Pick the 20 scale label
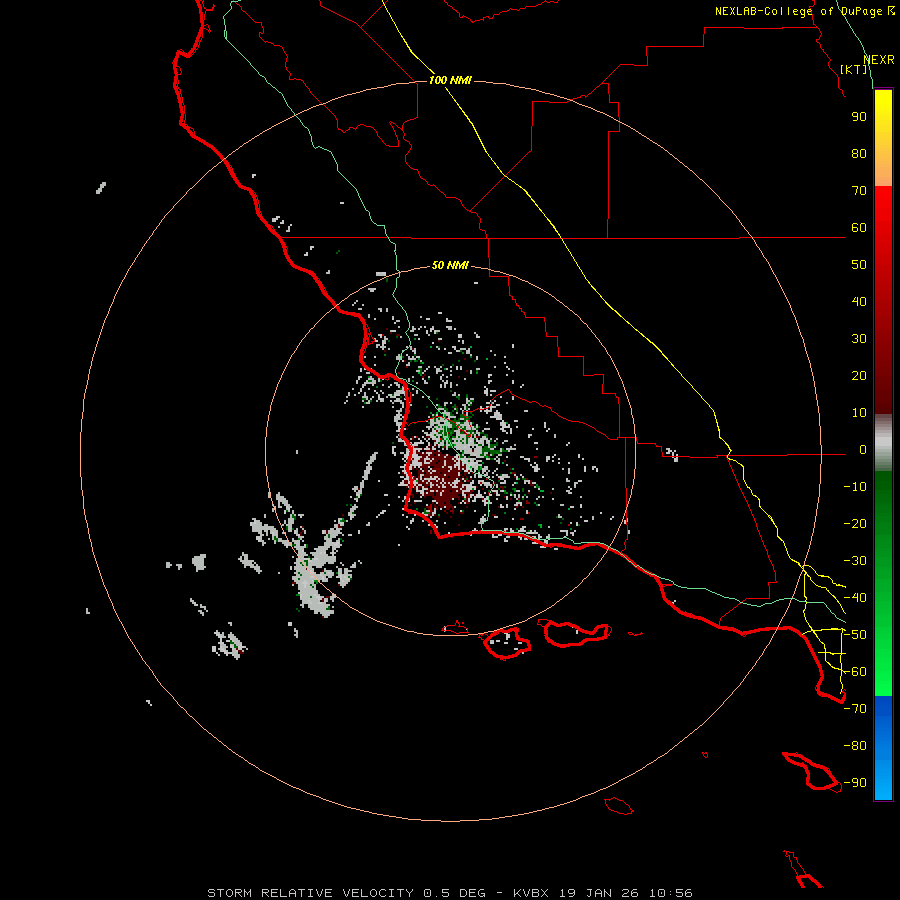 click(x=859, y=375)
